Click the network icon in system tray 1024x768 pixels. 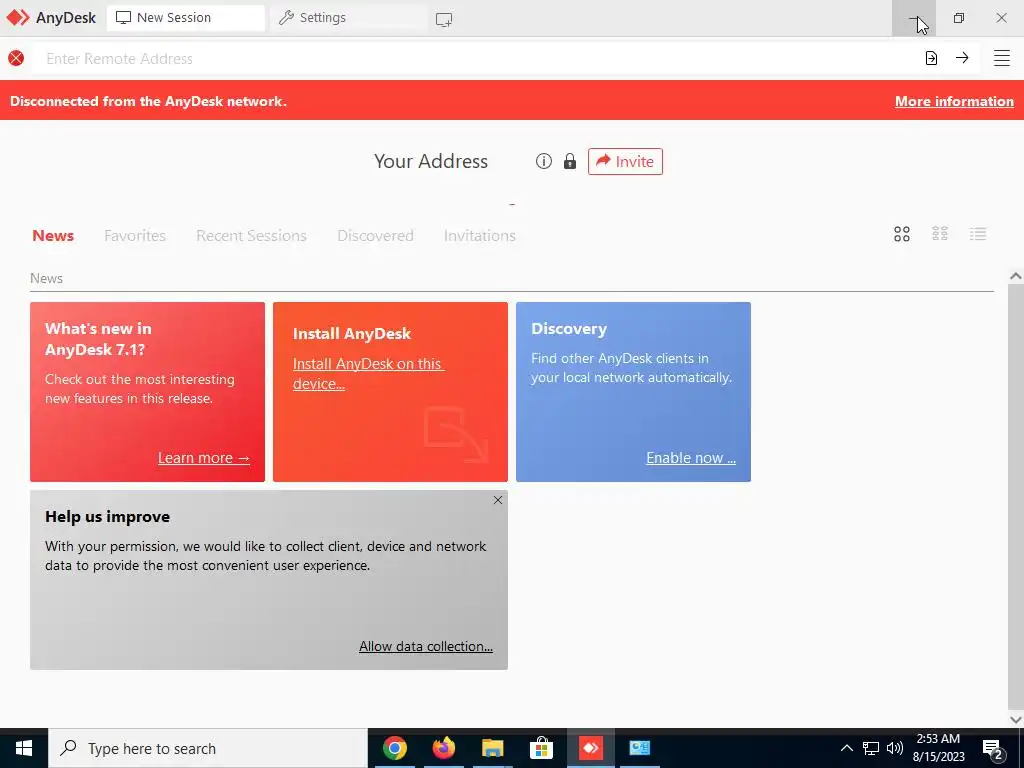[871, 748]
